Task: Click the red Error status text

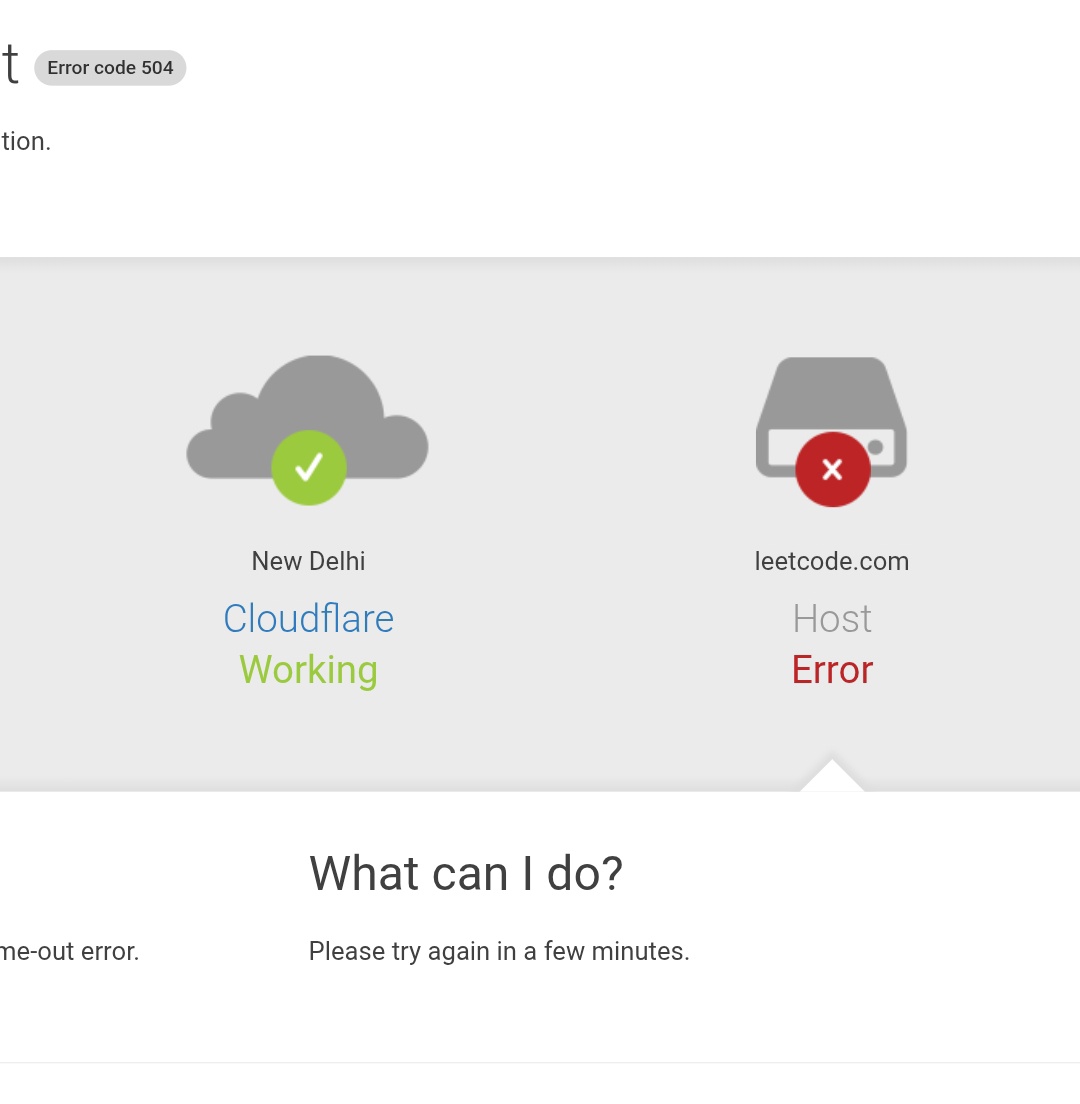Action: pos(832,670)
